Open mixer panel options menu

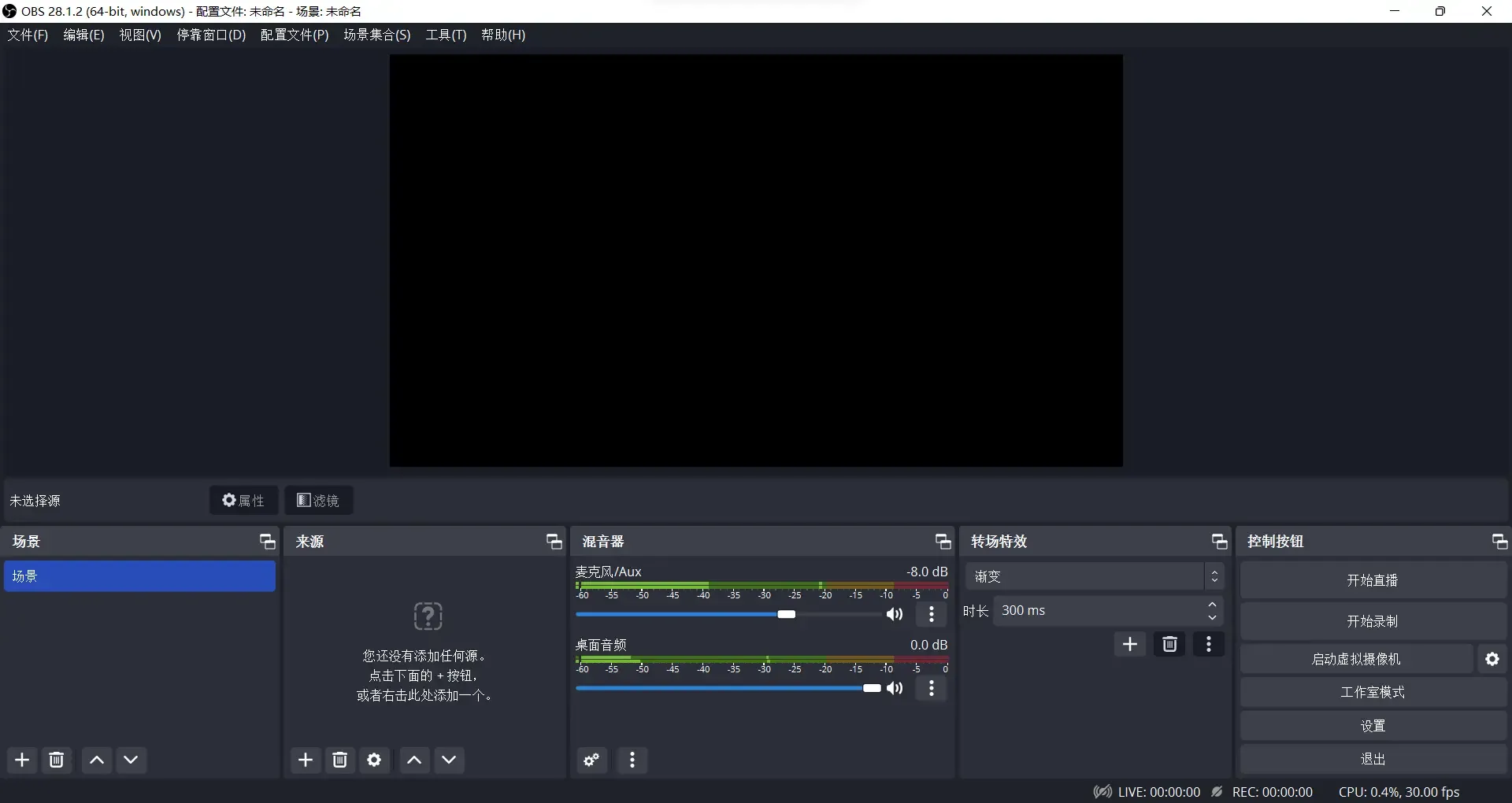click(x=632, y=760)
